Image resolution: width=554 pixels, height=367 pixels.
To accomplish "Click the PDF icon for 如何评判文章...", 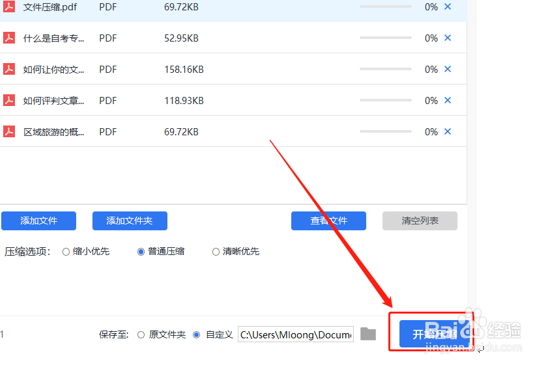I will (x=9, y=100).
